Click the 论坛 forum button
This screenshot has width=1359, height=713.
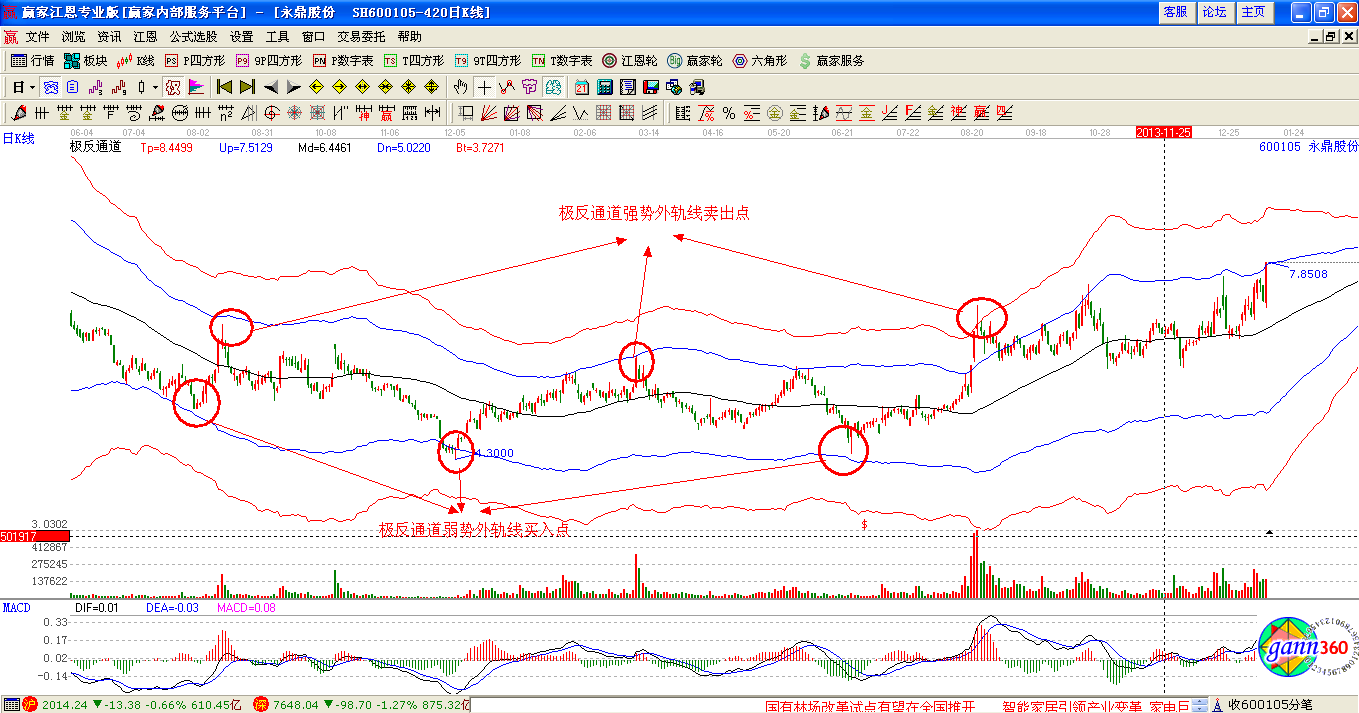tap(1214, 12)
